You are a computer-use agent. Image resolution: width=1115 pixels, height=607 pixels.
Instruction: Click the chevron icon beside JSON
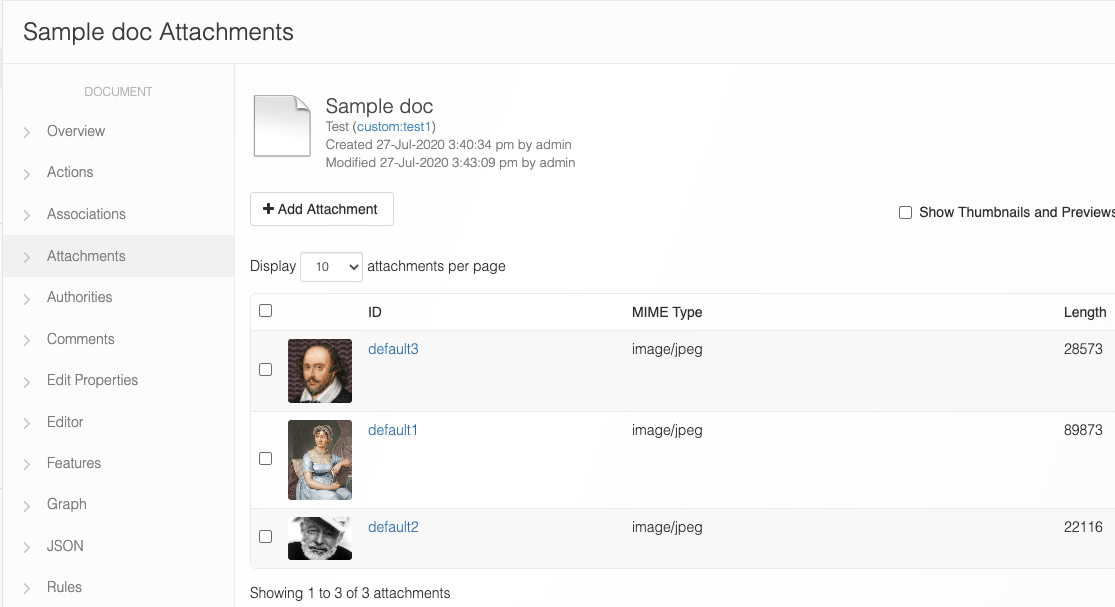[x=27, y=547]
